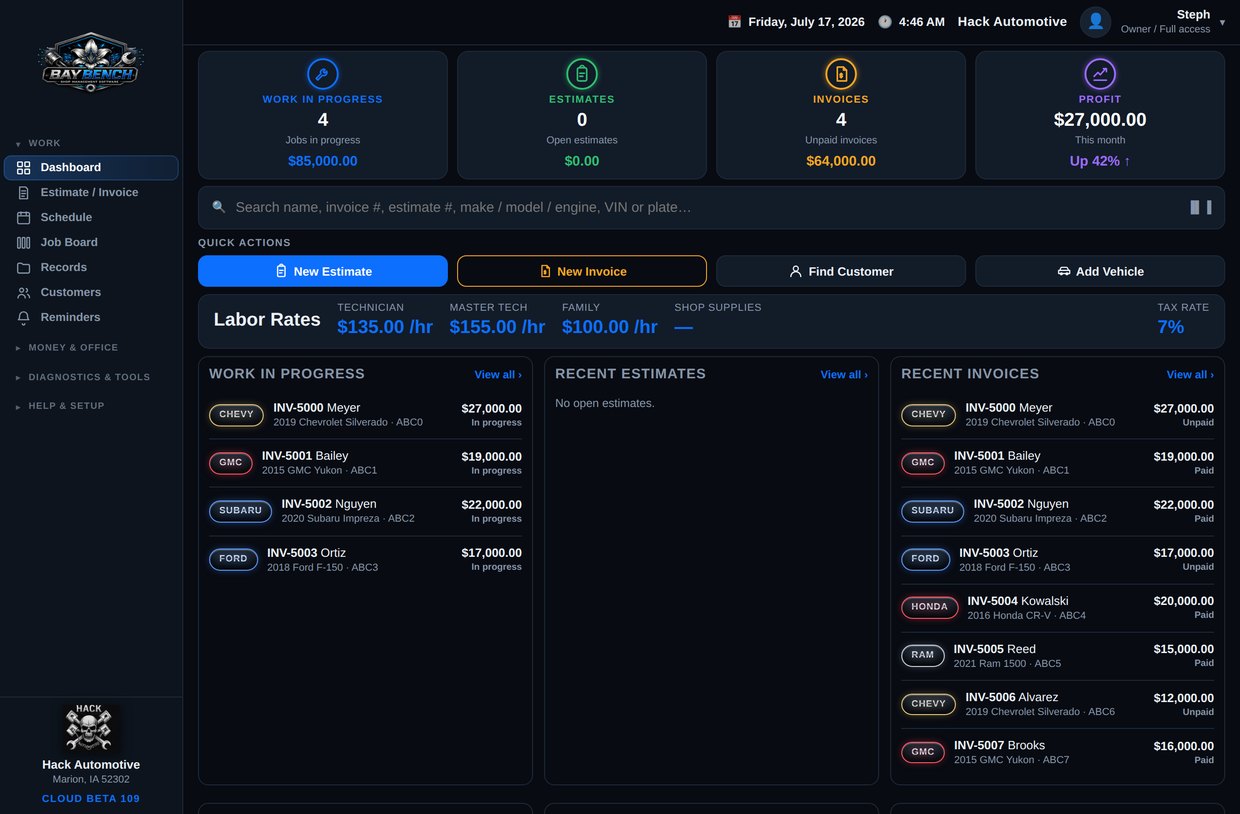This screenshot has height=814, width=1240.
Task: Click the Find Customer button
Action: (x=841, y=271)
